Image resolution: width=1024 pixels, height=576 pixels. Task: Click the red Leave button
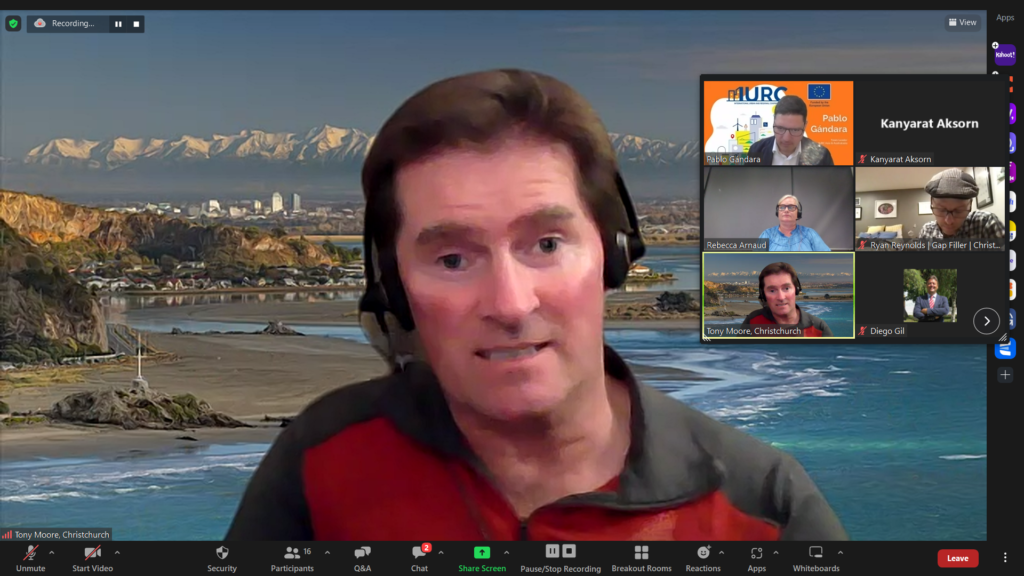tap(957, 558)
